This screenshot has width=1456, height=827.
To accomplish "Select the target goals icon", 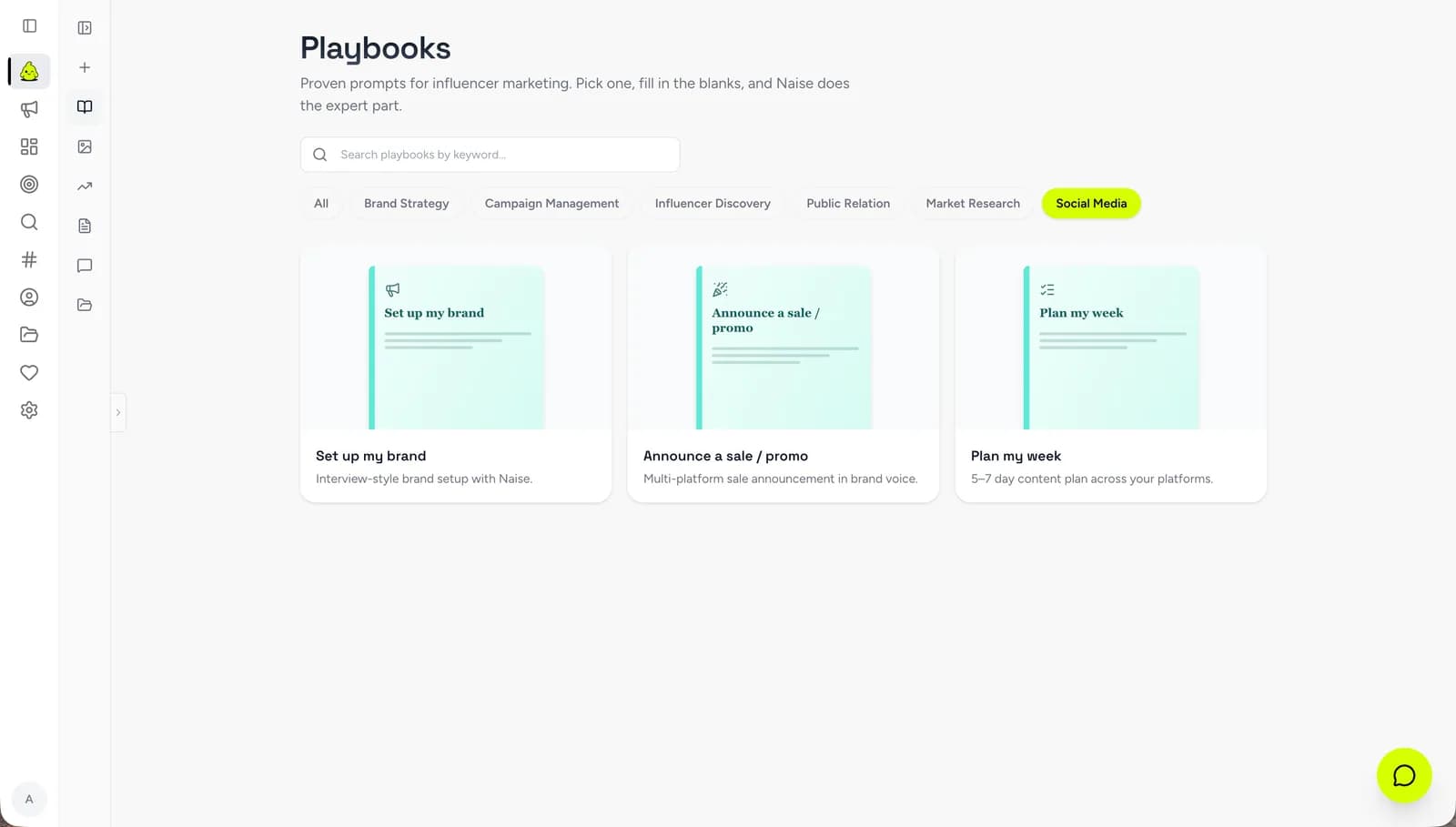I will pyautogui.click(x=29, y=185).
